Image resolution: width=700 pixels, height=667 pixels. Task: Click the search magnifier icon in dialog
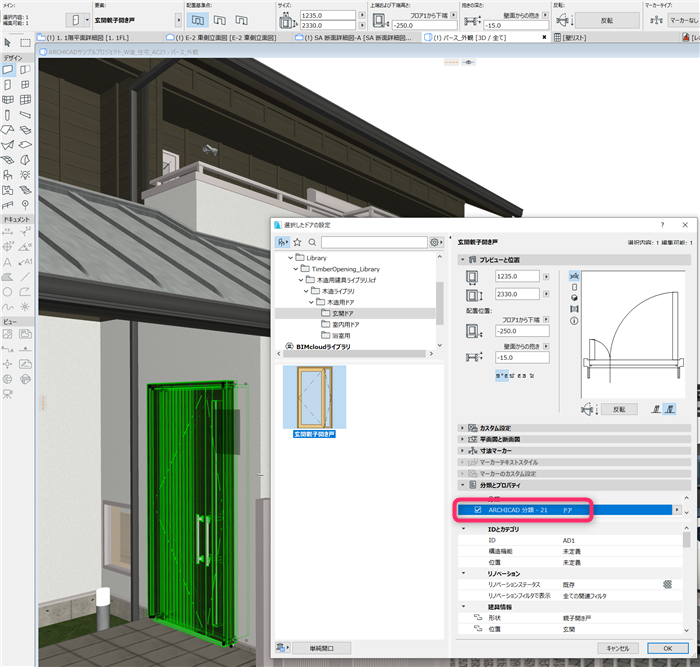(x=312, y=242)
